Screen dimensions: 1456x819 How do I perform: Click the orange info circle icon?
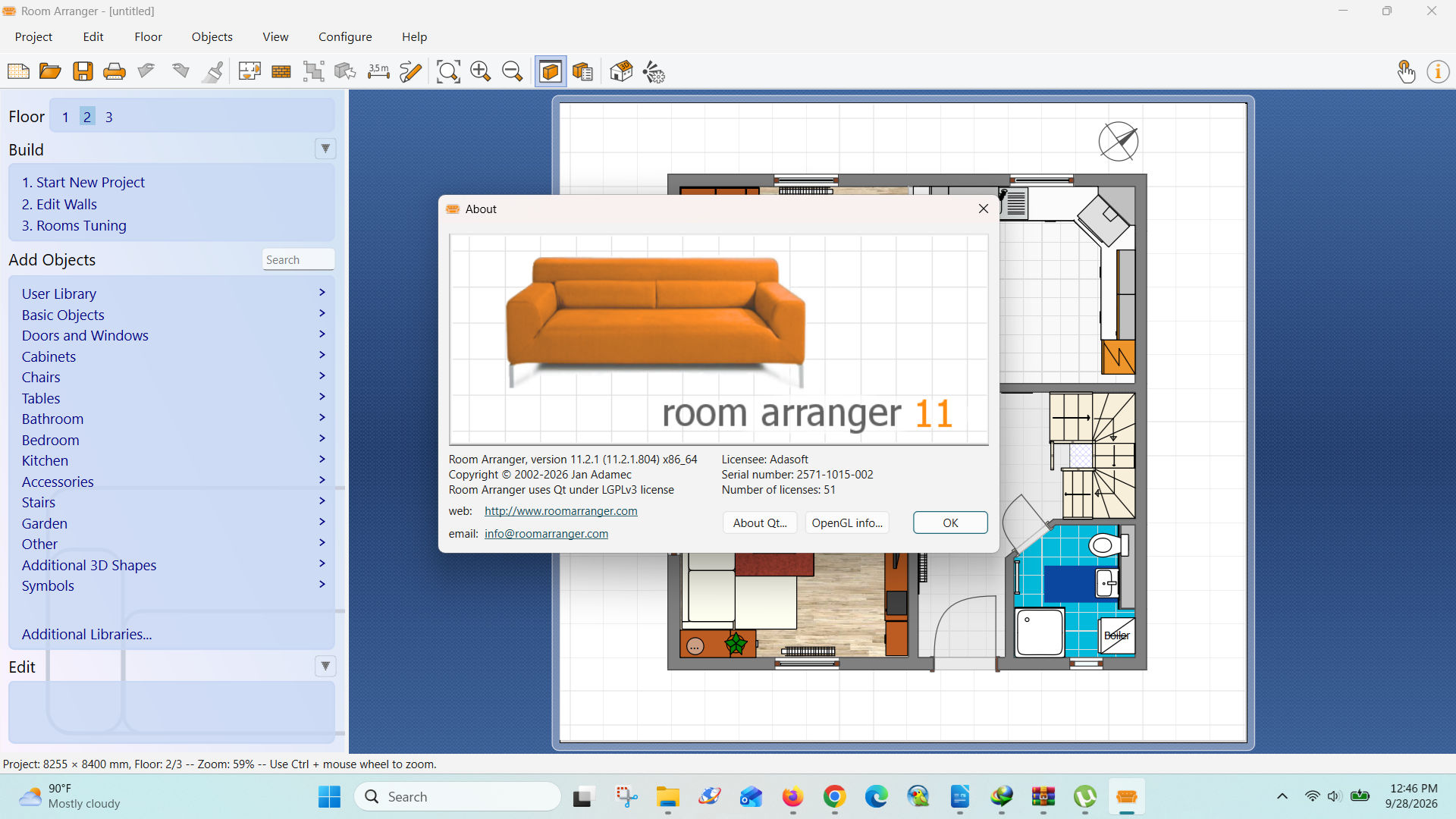click(x=1438, y=72)
